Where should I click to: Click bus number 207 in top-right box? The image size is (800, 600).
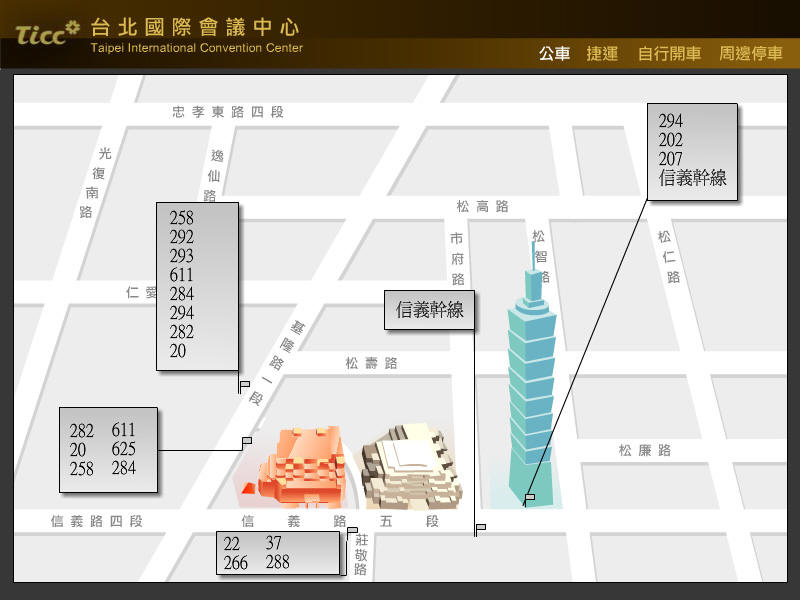coord(670,159)
